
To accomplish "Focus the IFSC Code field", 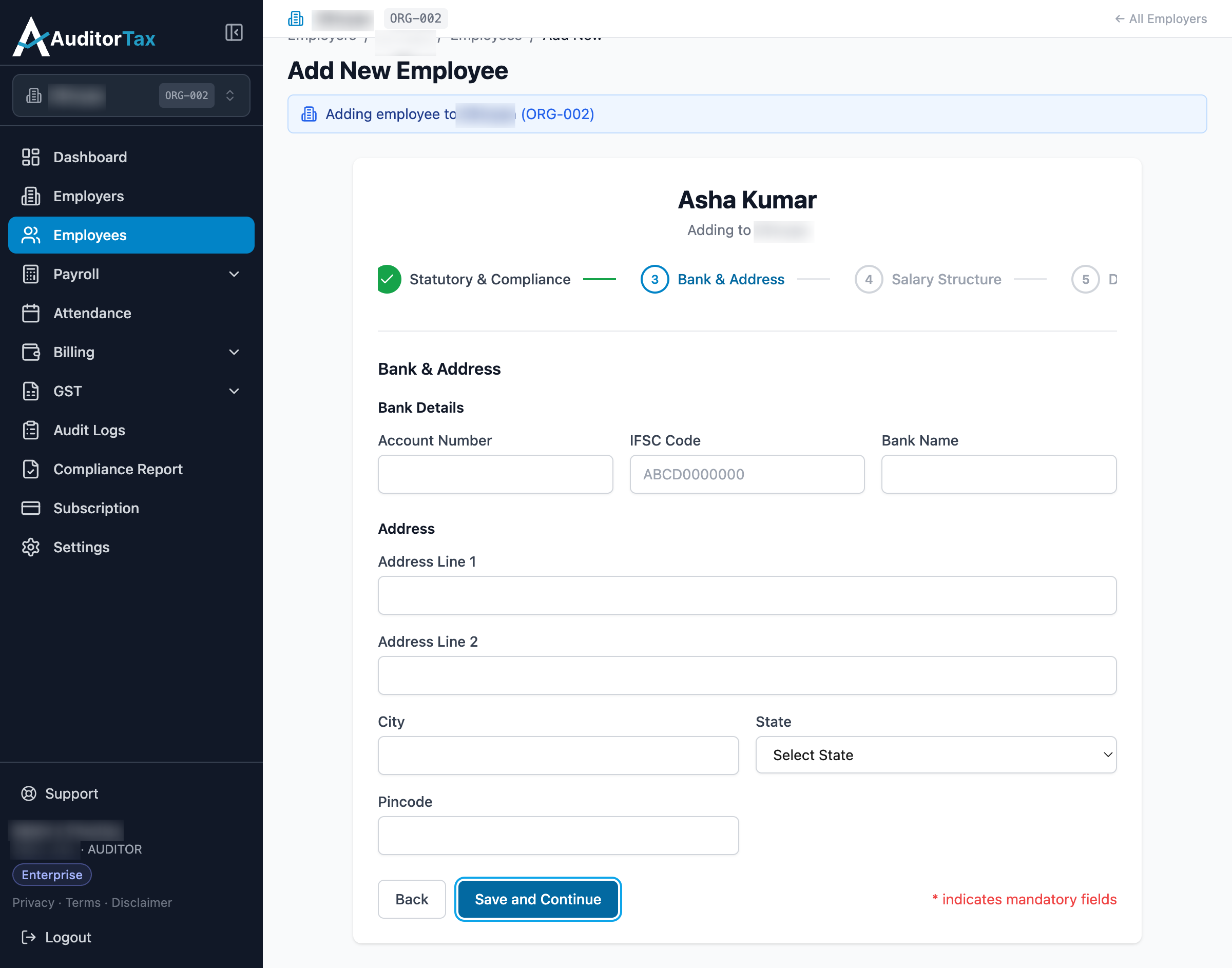I will (x=747, y=474).
